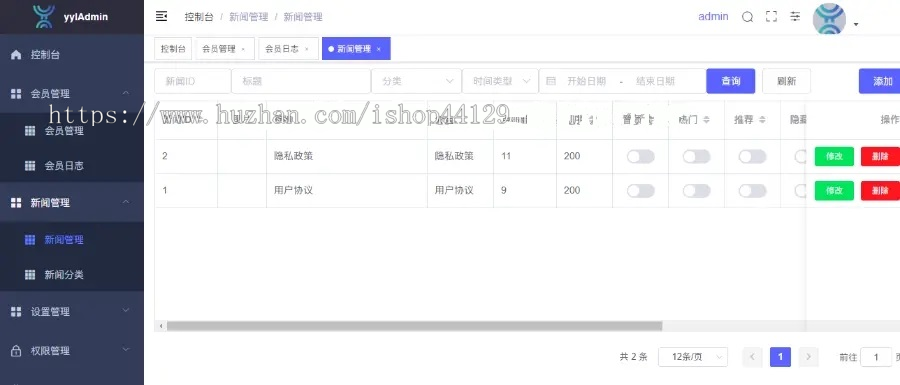Click the grid icon beside 会员管理 group

click(x=16, y=94)
